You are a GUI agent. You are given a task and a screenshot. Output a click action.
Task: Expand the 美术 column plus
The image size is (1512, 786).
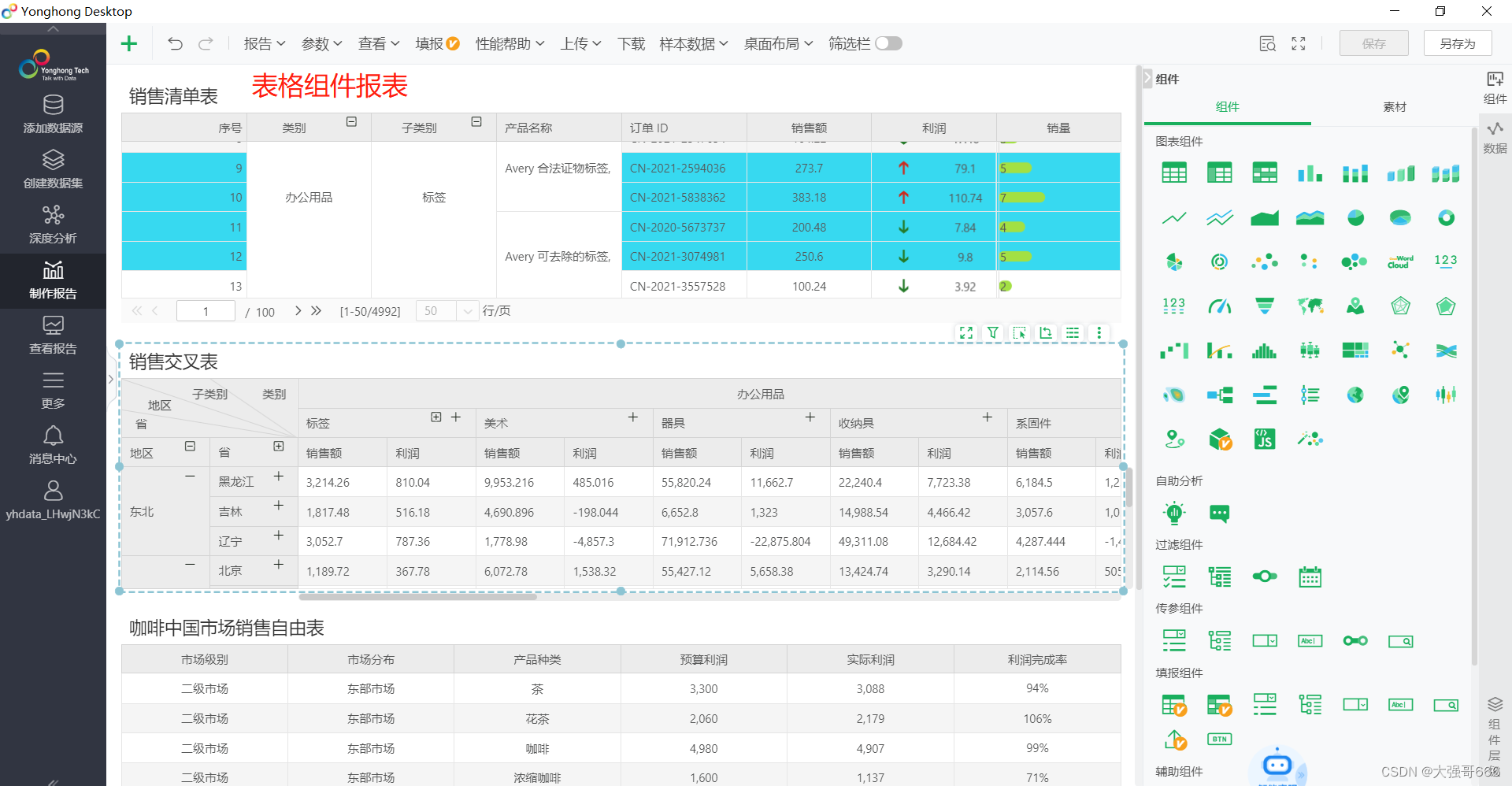tap(632, 417)
